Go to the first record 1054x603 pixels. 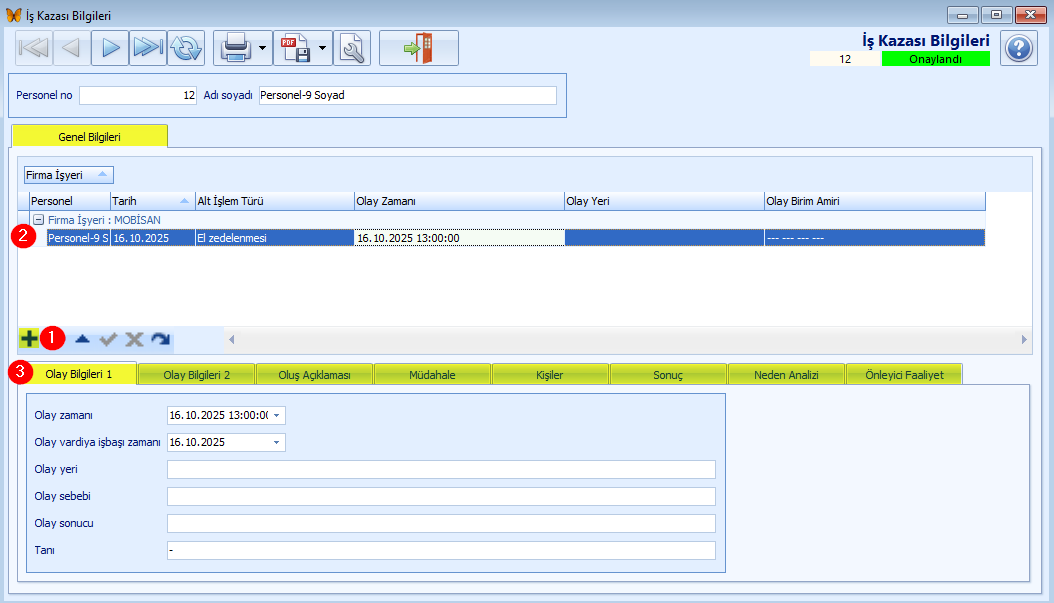[34, 47]
